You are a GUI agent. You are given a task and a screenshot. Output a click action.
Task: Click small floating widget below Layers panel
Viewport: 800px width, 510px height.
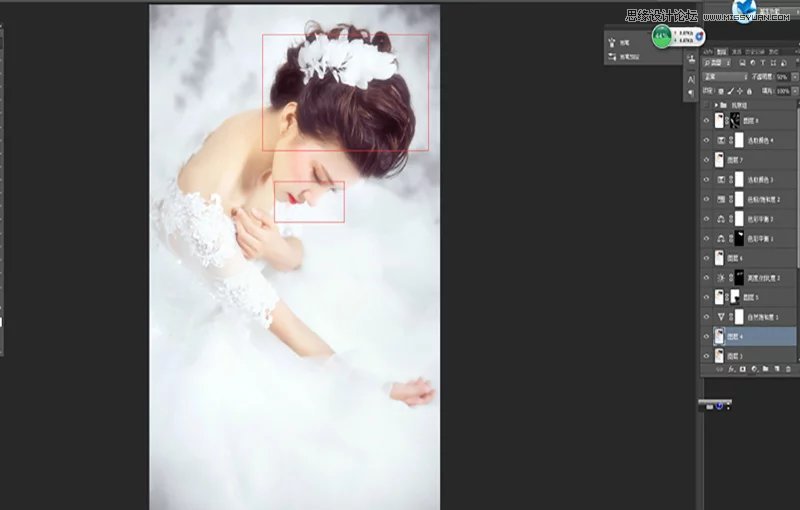click(715, 405)
